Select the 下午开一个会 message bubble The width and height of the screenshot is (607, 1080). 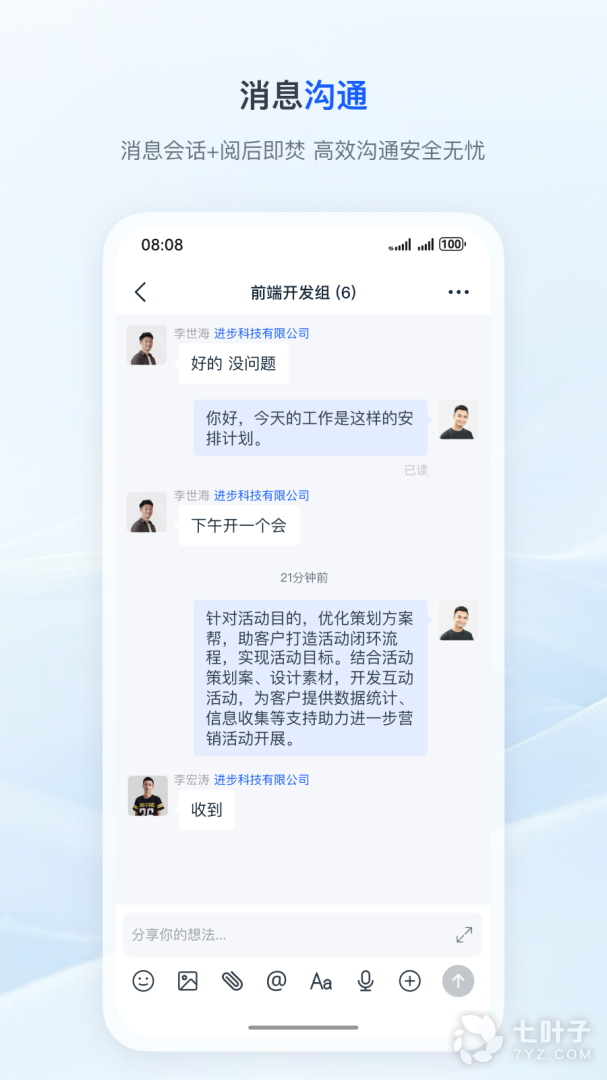click(x=239, y=526)
